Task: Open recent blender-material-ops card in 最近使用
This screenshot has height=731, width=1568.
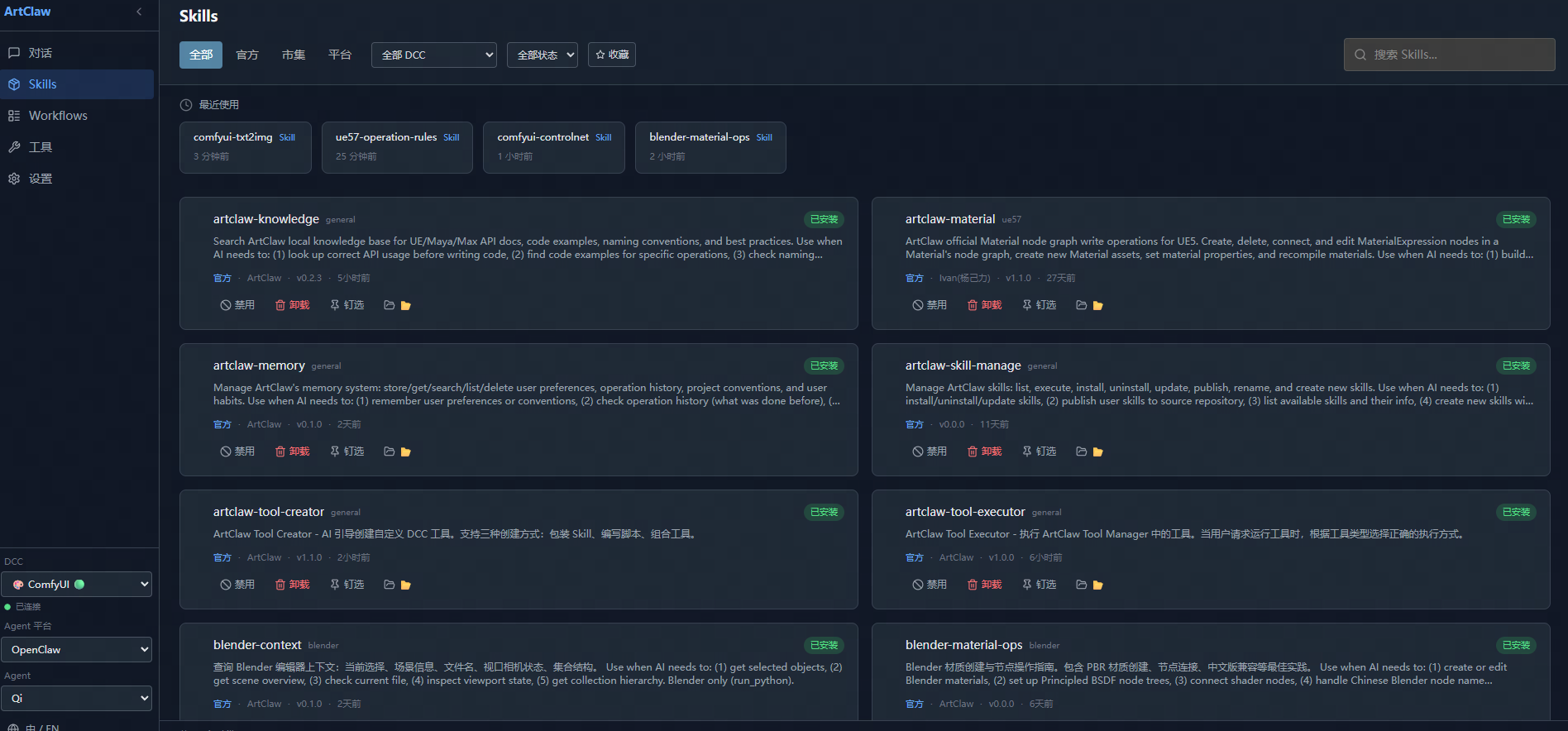Action: [x=710, y=147]
